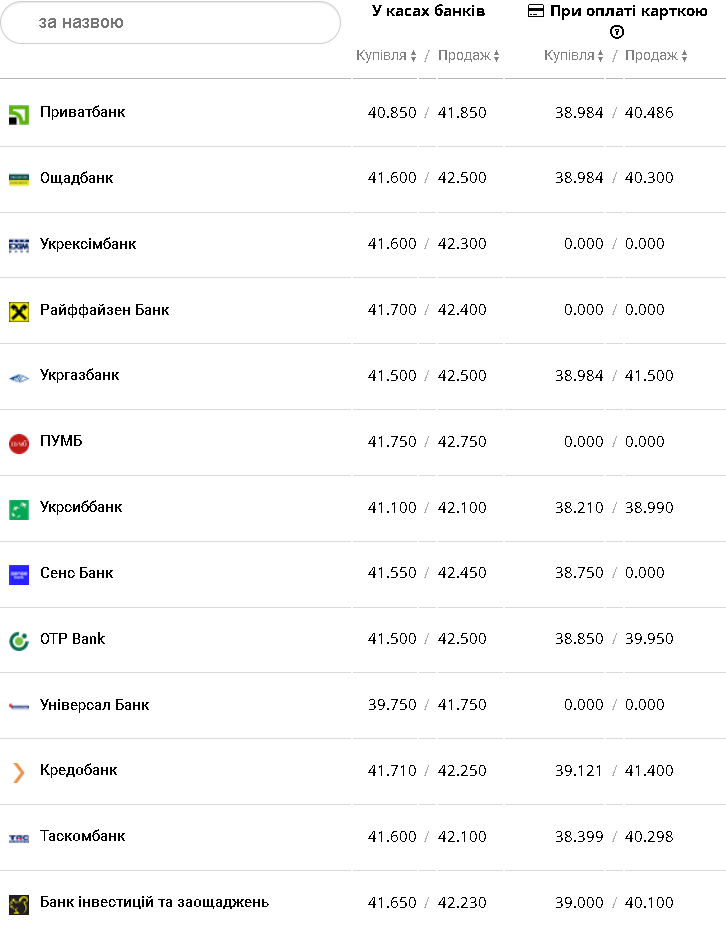The image size is (726, 926).
Task: Click the Сенс Банк logo icon
Action: click(19, 575)
